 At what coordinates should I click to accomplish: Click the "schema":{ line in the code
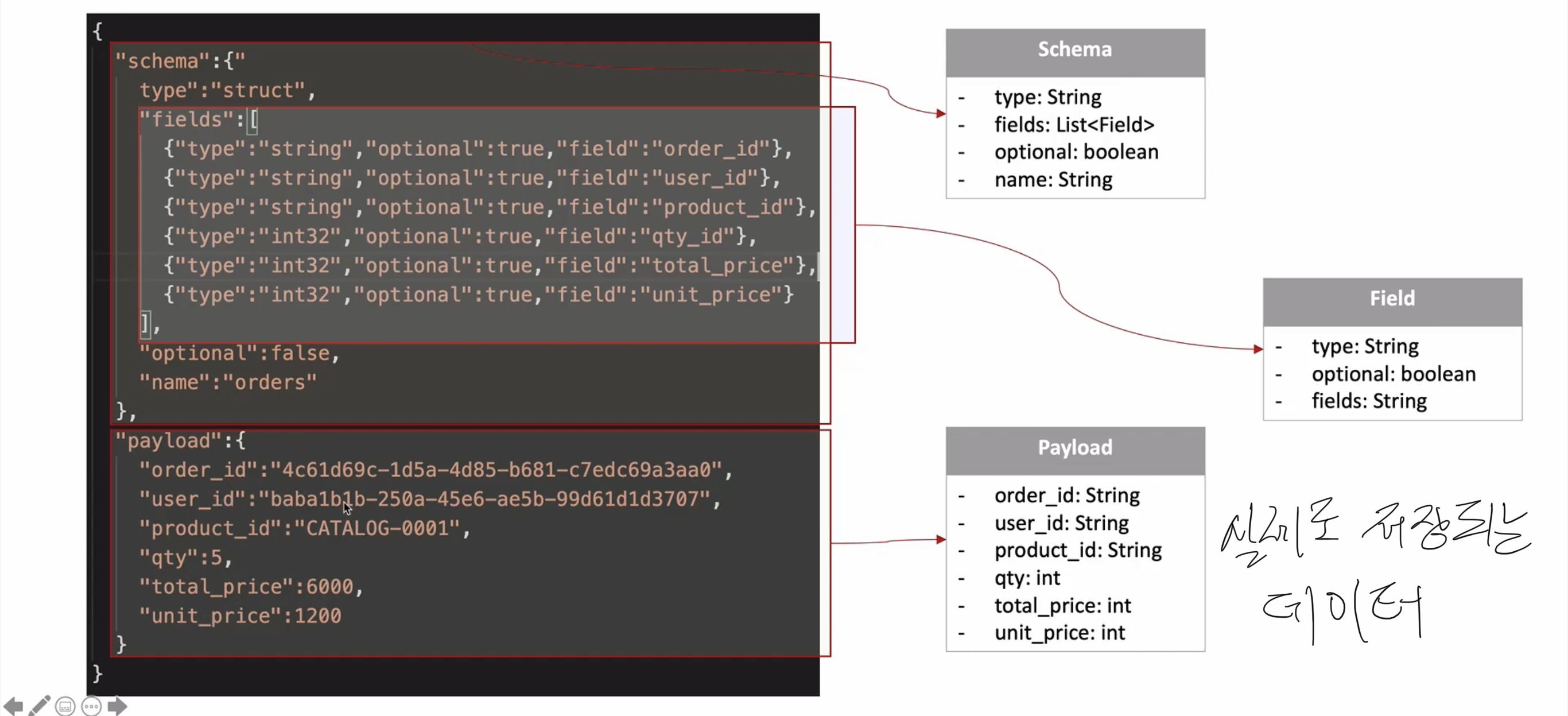pyautogui.click(x=180, y=61)
